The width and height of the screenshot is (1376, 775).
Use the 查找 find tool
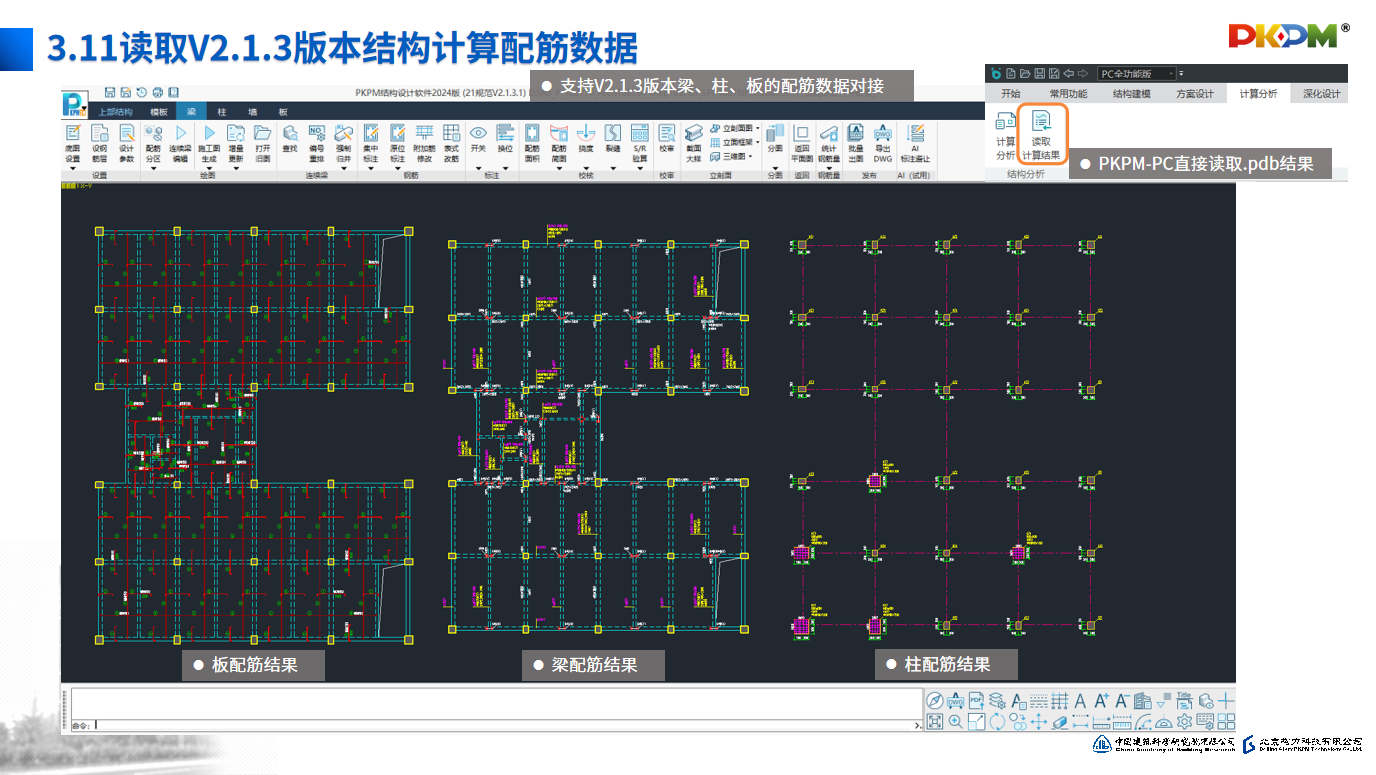(x=291, y=138)
